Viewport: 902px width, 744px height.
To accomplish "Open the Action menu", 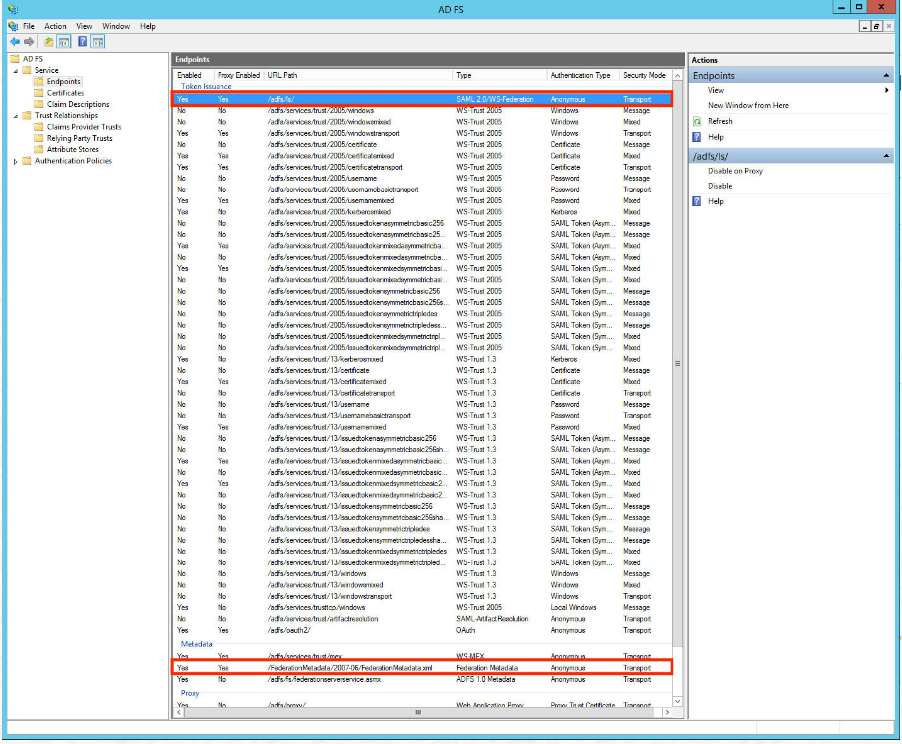I will point(55,26).
